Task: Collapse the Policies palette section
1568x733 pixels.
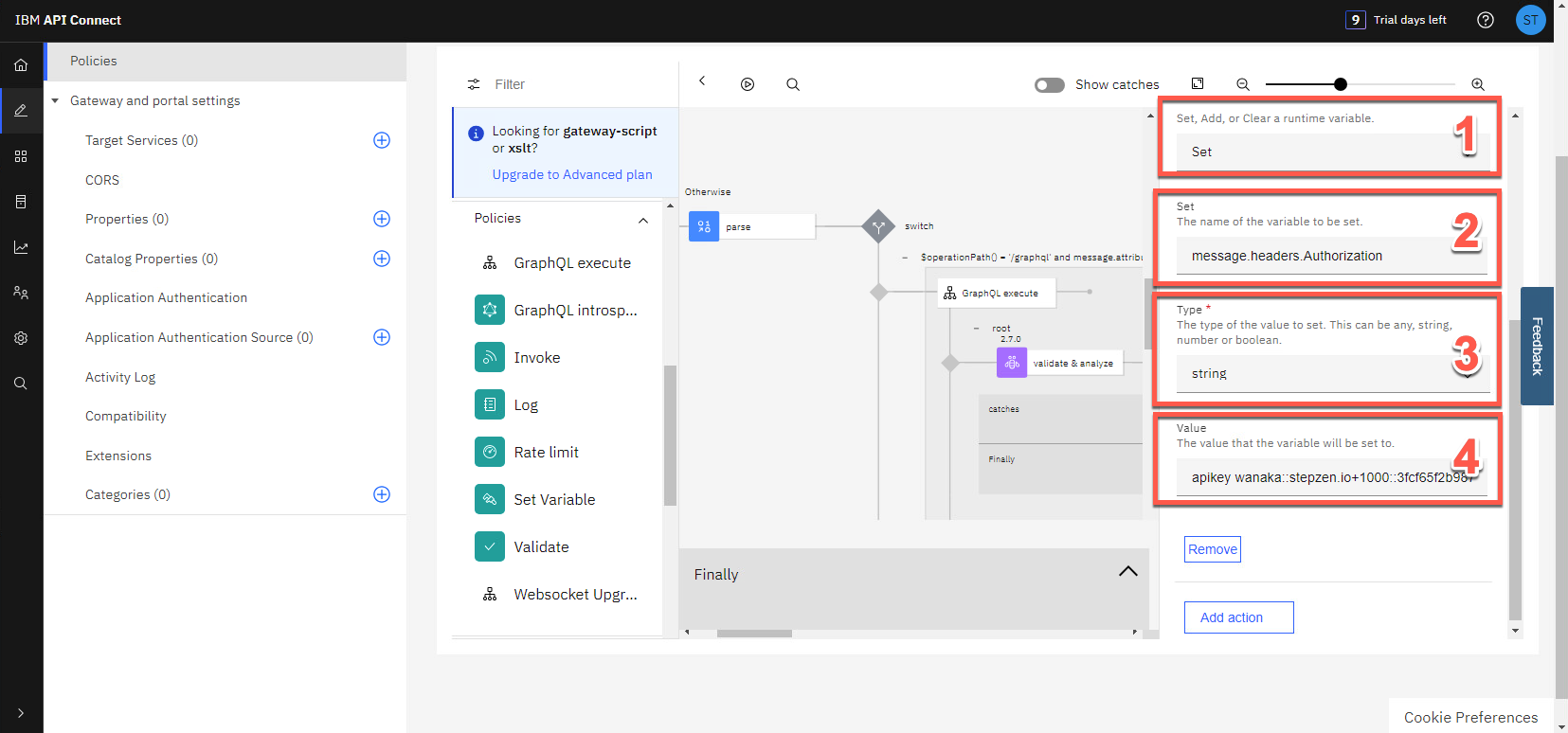Action: coord(643,220)
